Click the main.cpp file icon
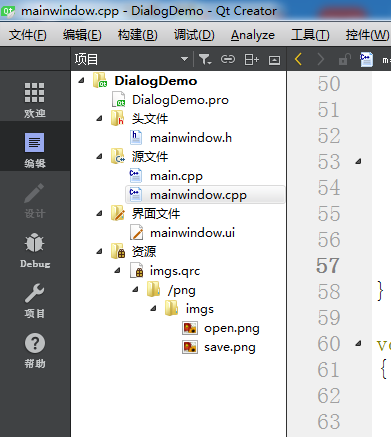 (x=136, y=175)
